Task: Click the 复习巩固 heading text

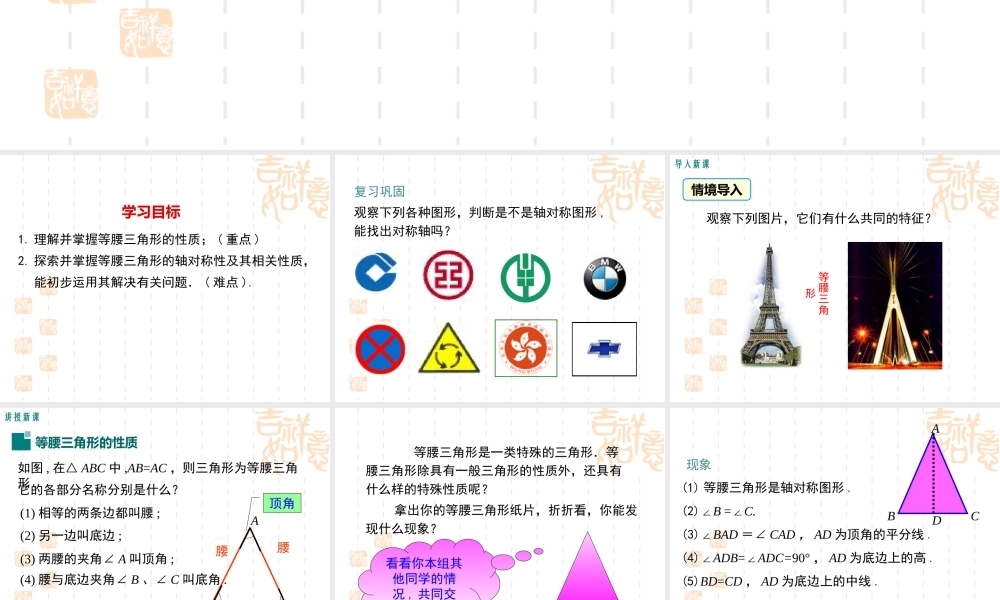Action: 379,191
